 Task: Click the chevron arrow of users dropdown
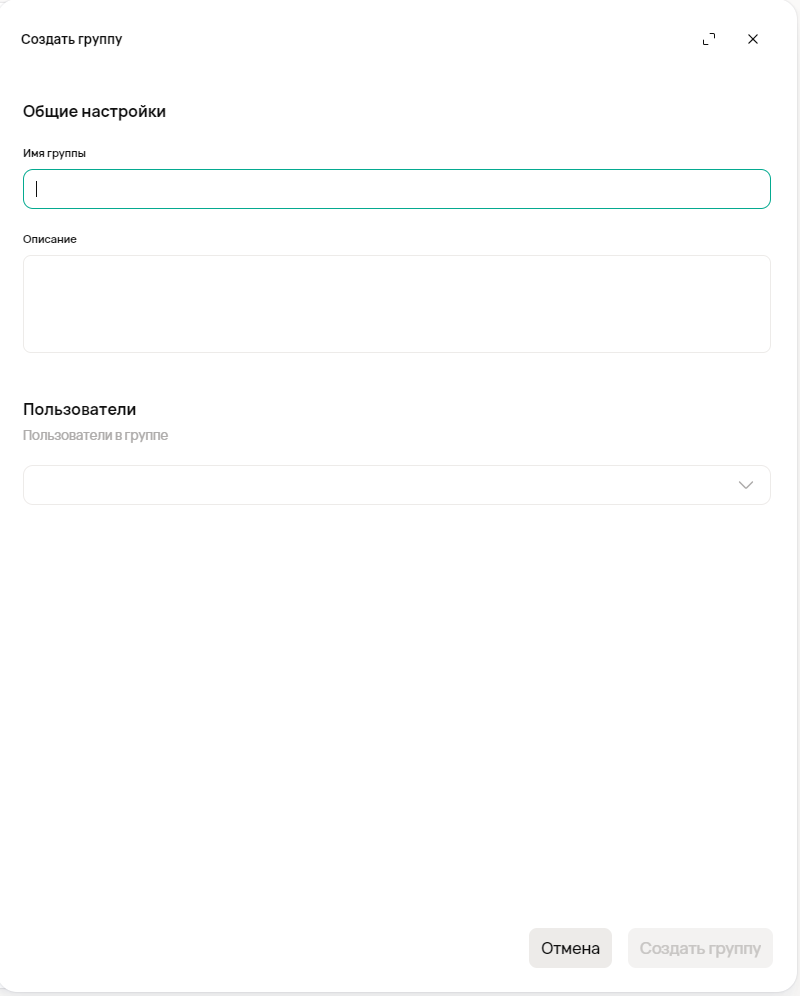pyautogui.click(x=745, y=485)
